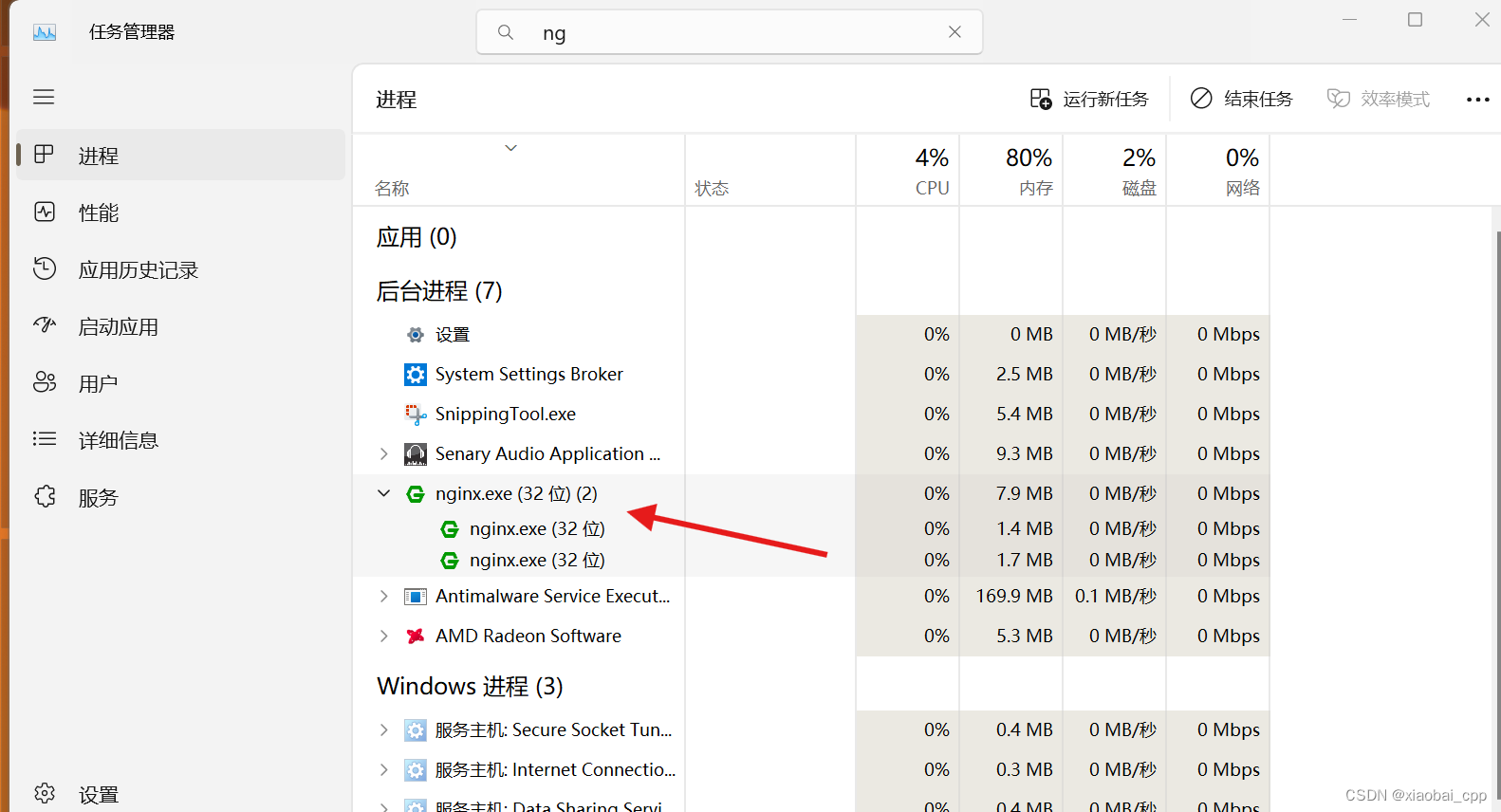Open the 进程 (Processes) sidebar tab
The height and width of the screenshot is (812, 1501).
181,156
